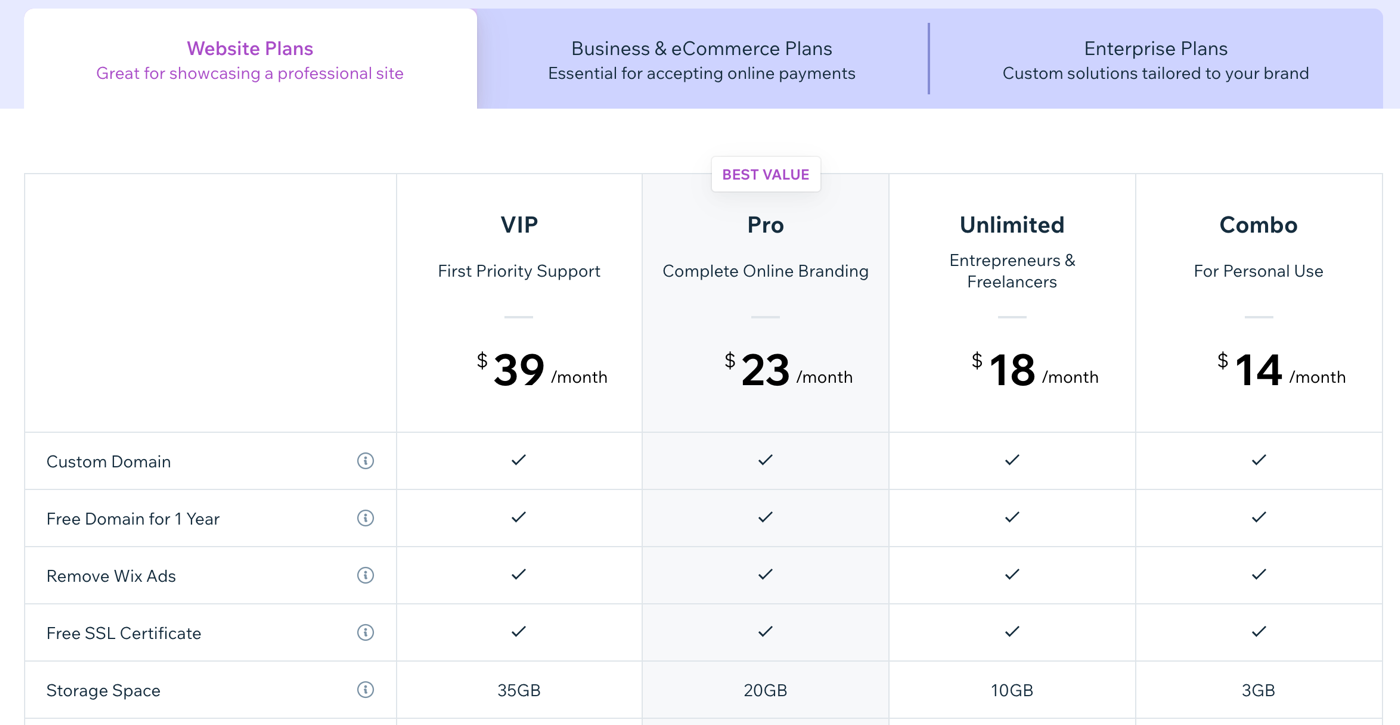Click the Combo plan Remove Wix Ads checkmark
Screen dimensions: 1400x725
[x=1258, y=575]
